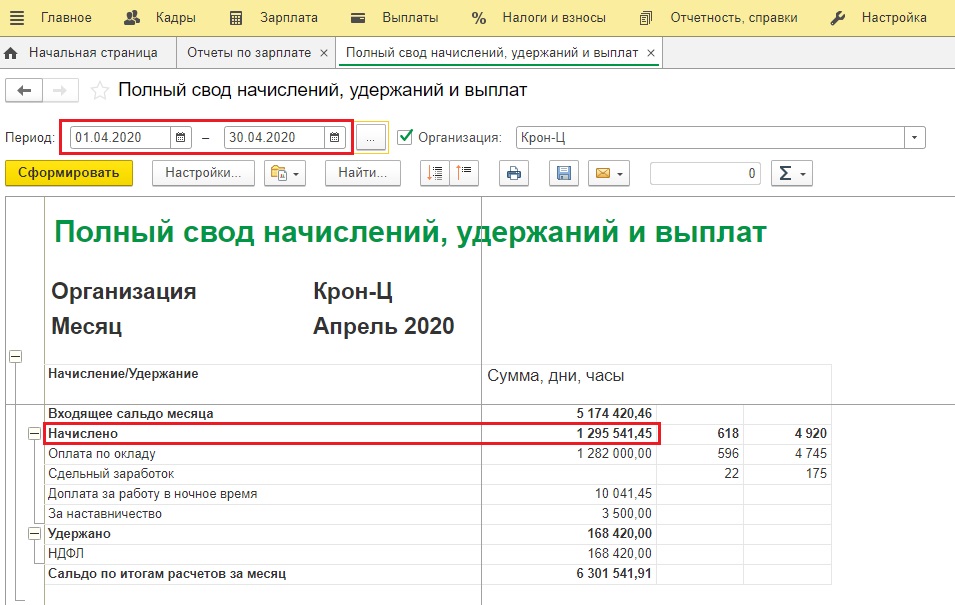Open the Главное section

66,18
